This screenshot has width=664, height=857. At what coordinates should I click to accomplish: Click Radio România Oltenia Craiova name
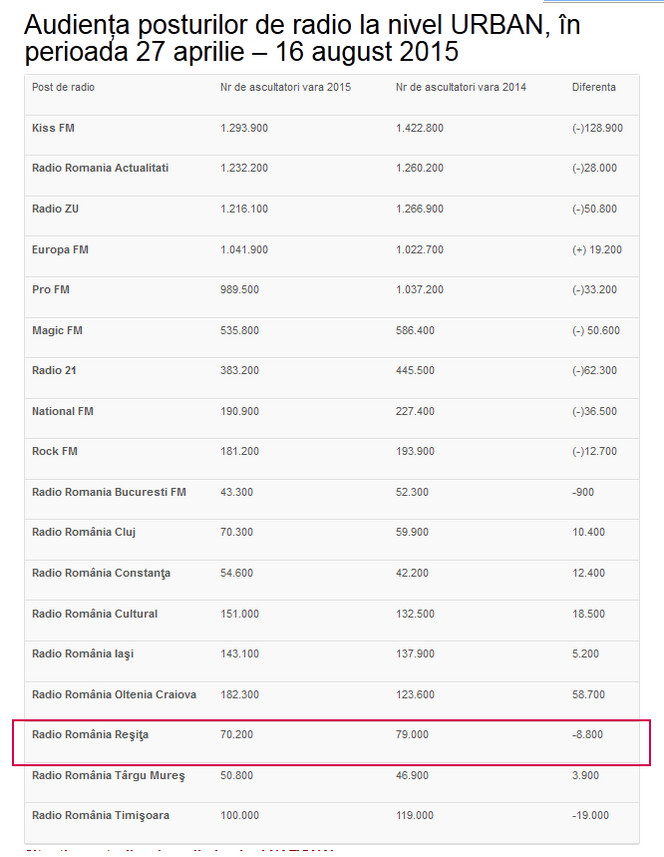pyautogui.click(x=114, y=694)
